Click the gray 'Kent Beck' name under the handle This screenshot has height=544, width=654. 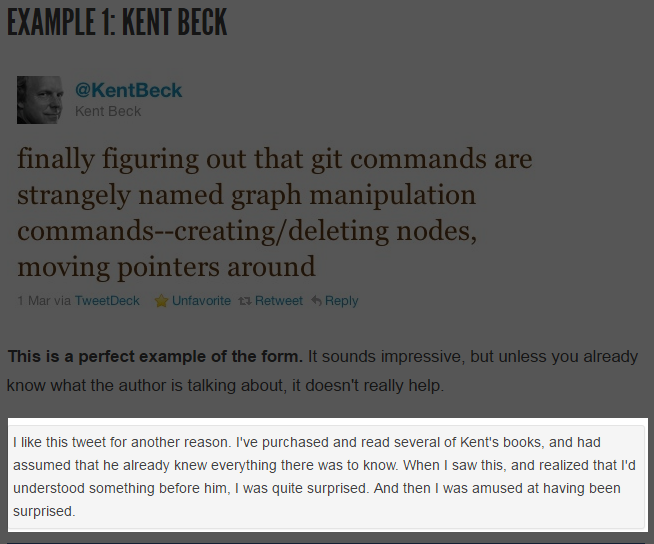point(108,111)
